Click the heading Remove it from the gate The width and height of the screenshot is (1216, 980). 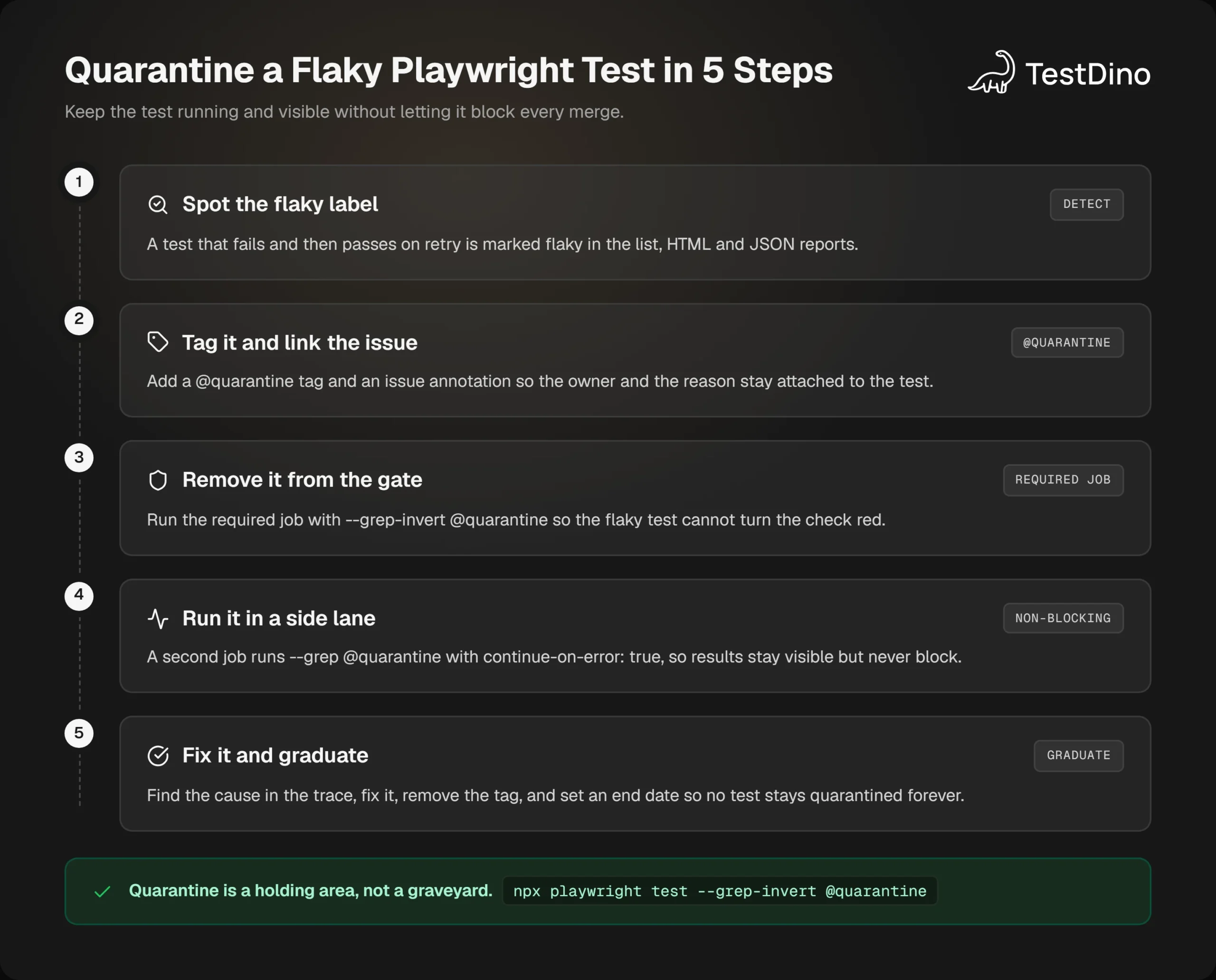[x=302, y=480]
